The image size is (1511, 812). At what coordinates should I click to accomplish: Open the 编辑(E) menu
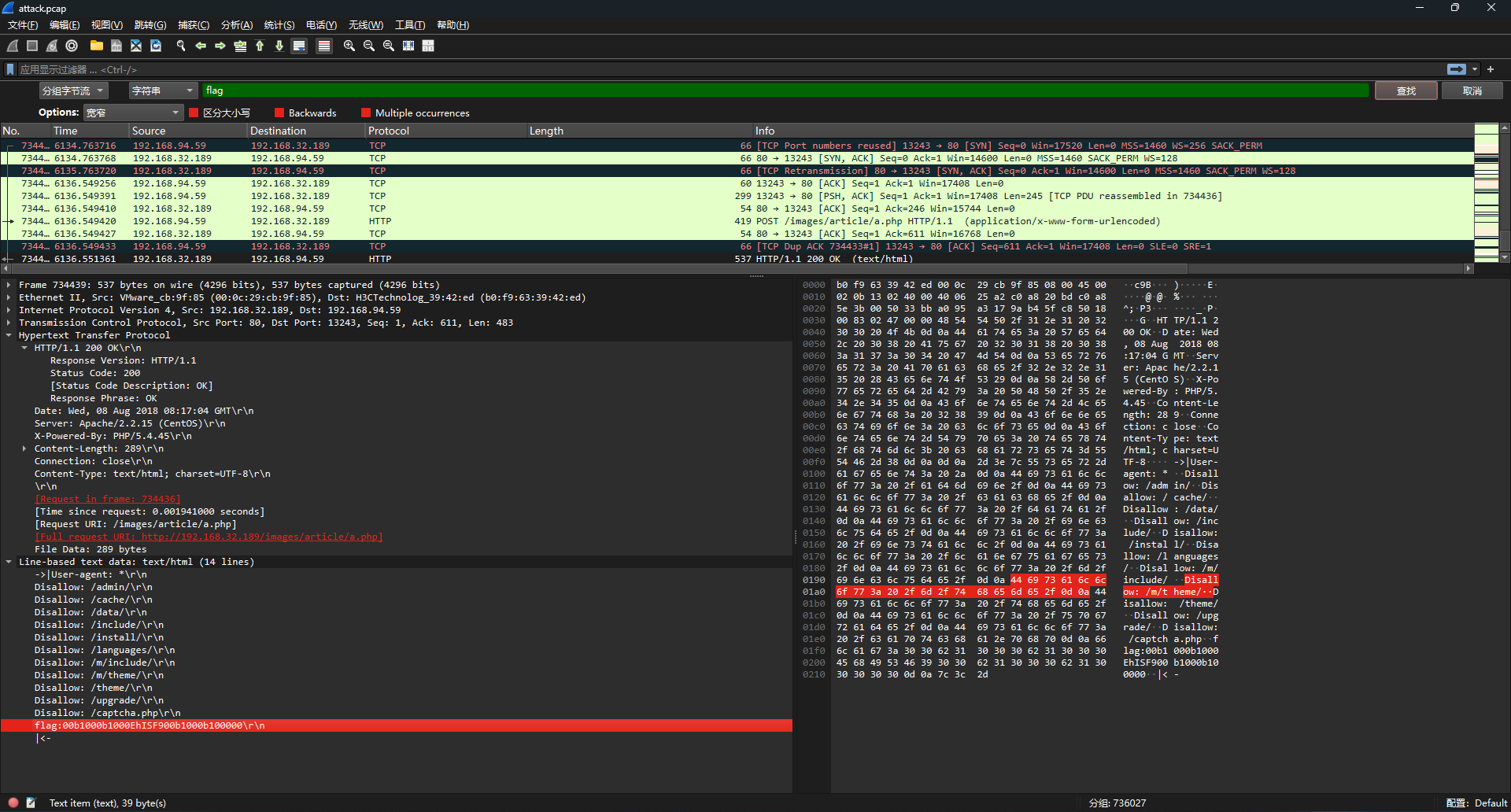coord(65,25)
